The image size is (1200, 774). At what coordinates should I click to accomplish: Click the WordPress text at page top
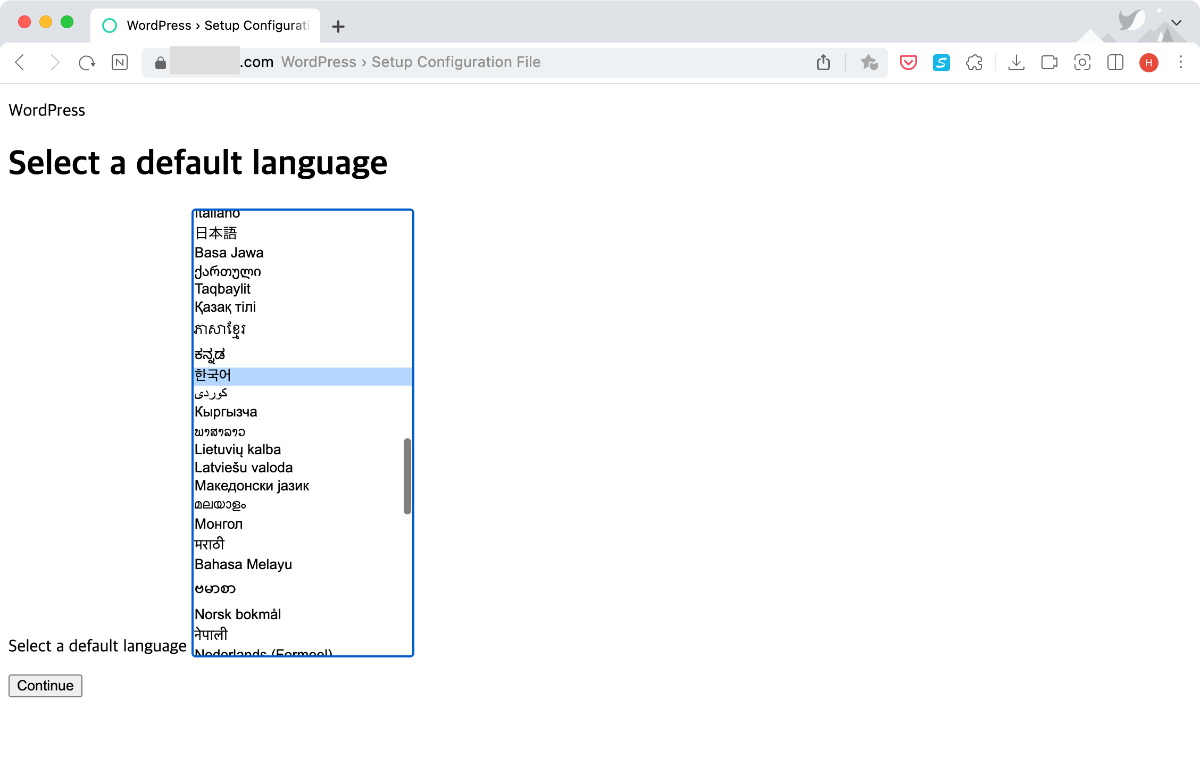pos(47,110)
